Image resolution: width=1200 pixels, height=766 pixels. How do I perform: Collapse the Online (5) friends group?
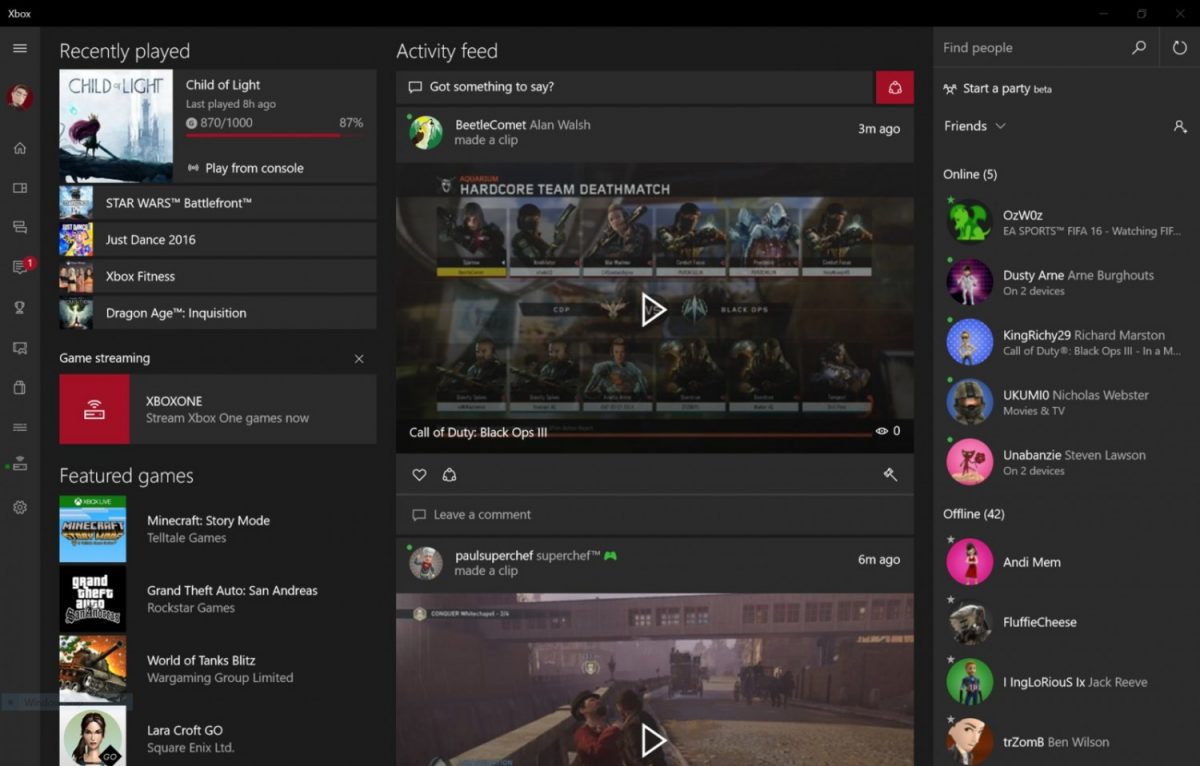[x=970, y=174]
